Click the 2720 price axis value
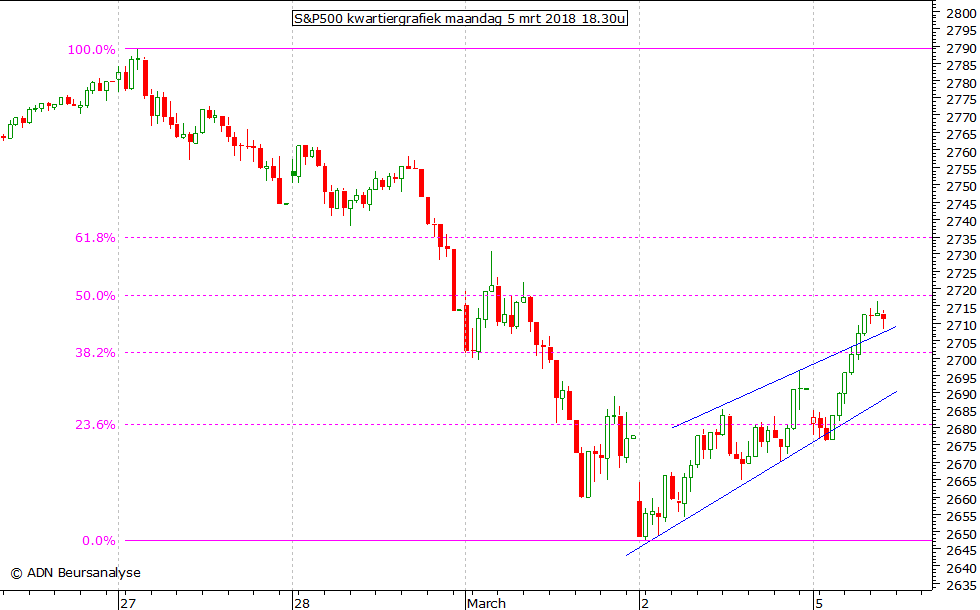The height and width of the screenshot is (610, 980). click(x=962, y=291)
